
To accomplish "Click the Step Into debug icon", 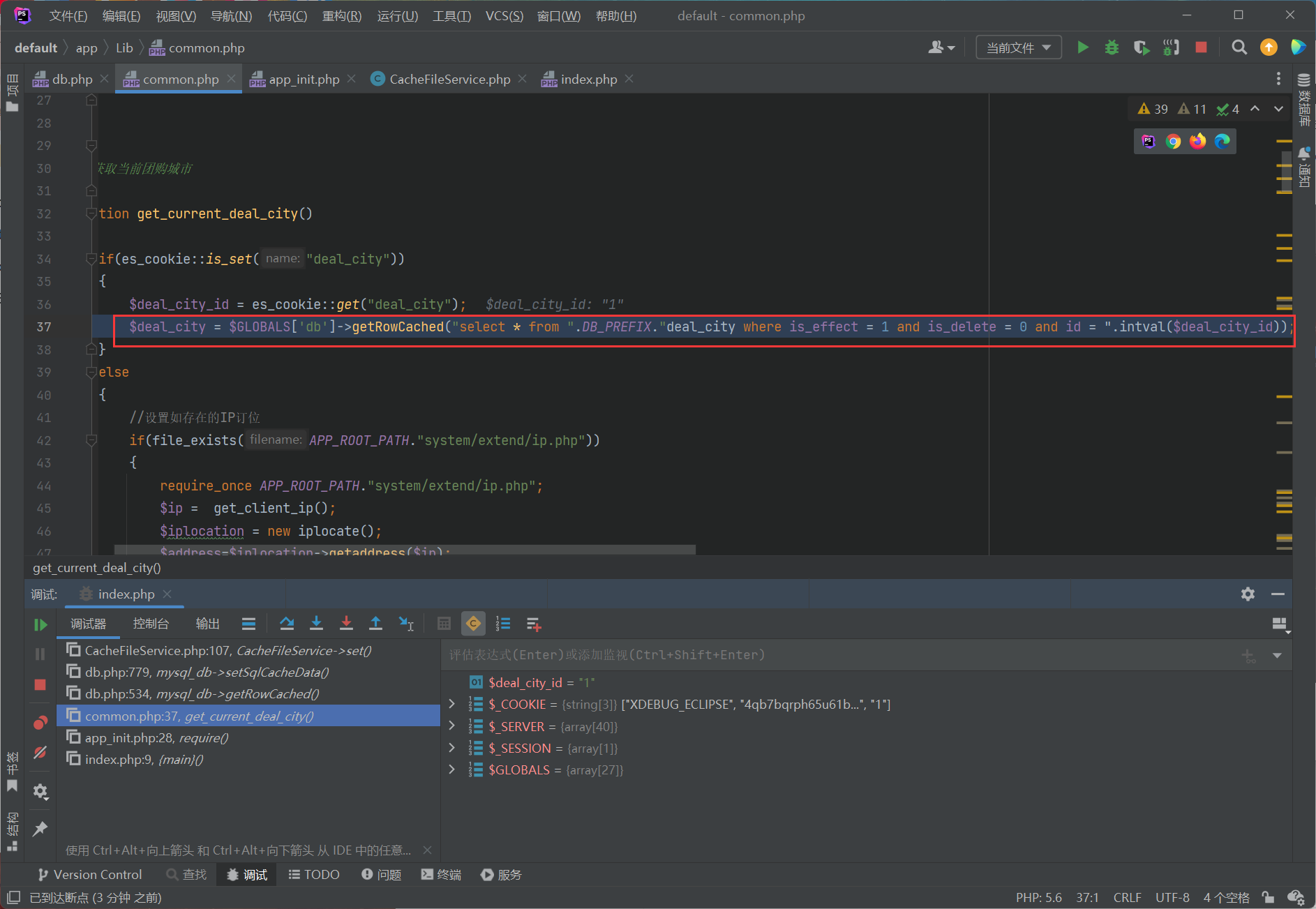I will 316,624.
